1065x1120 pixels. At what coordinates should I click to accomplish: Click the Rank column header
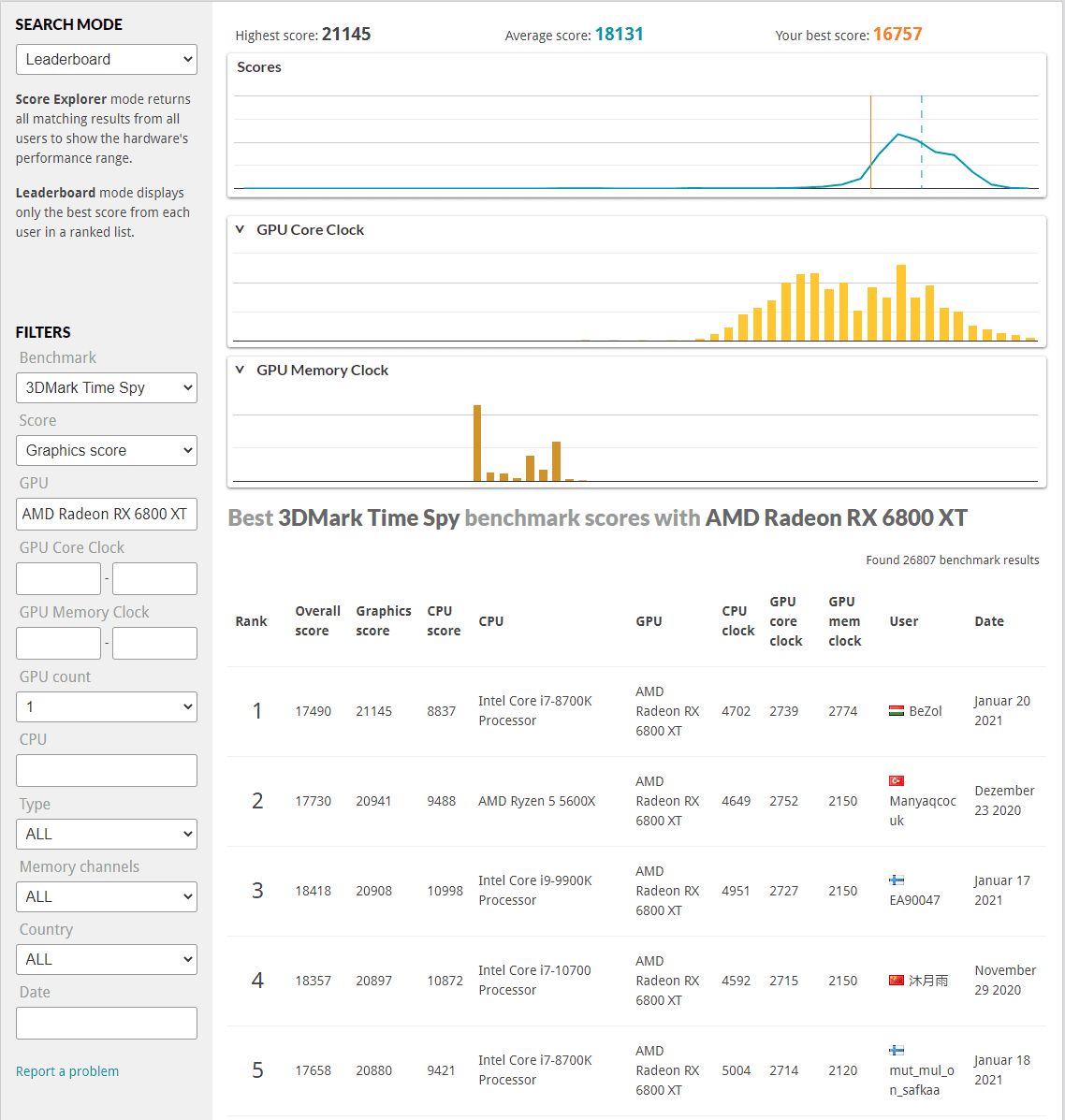(251, 621)
